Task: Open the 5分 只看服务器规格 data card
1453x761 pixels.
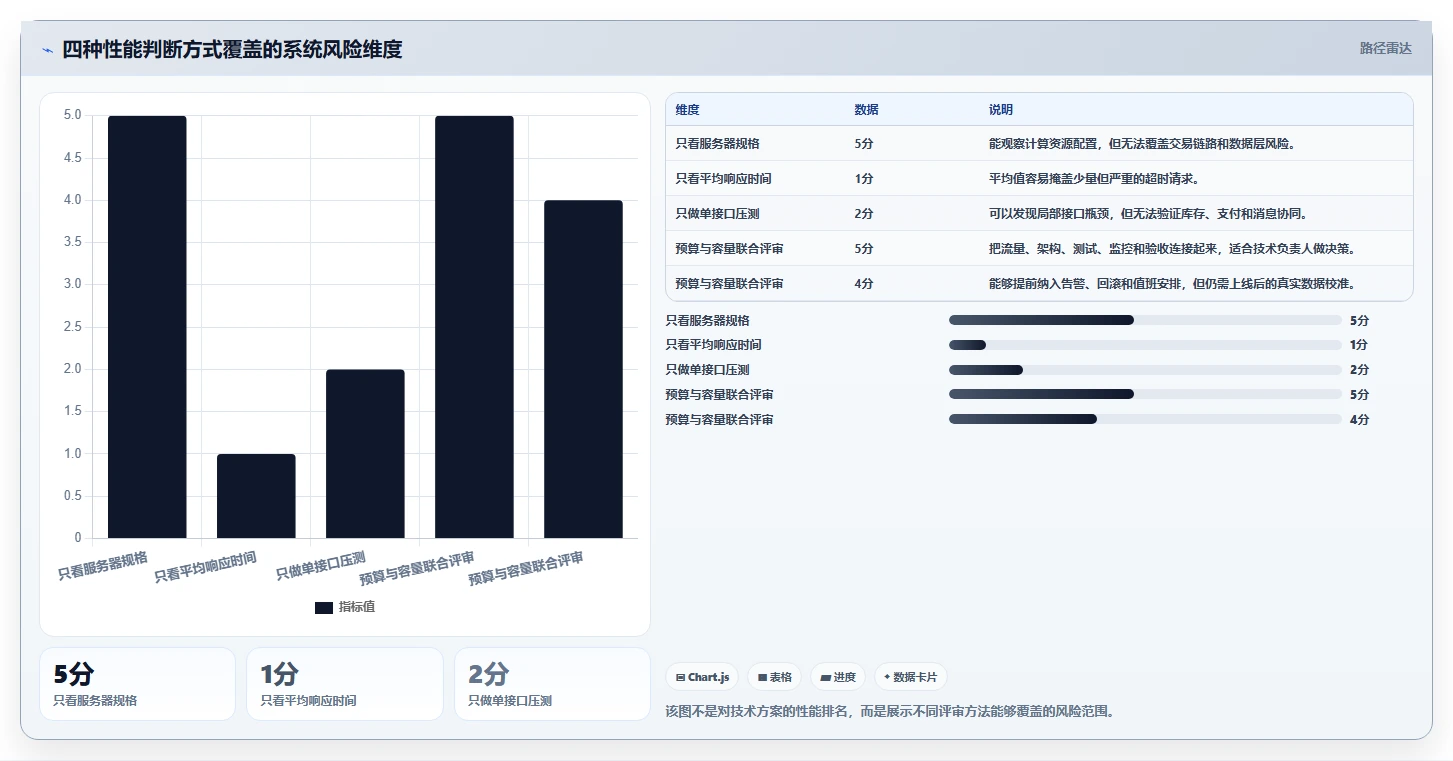Action: point(137,684)
